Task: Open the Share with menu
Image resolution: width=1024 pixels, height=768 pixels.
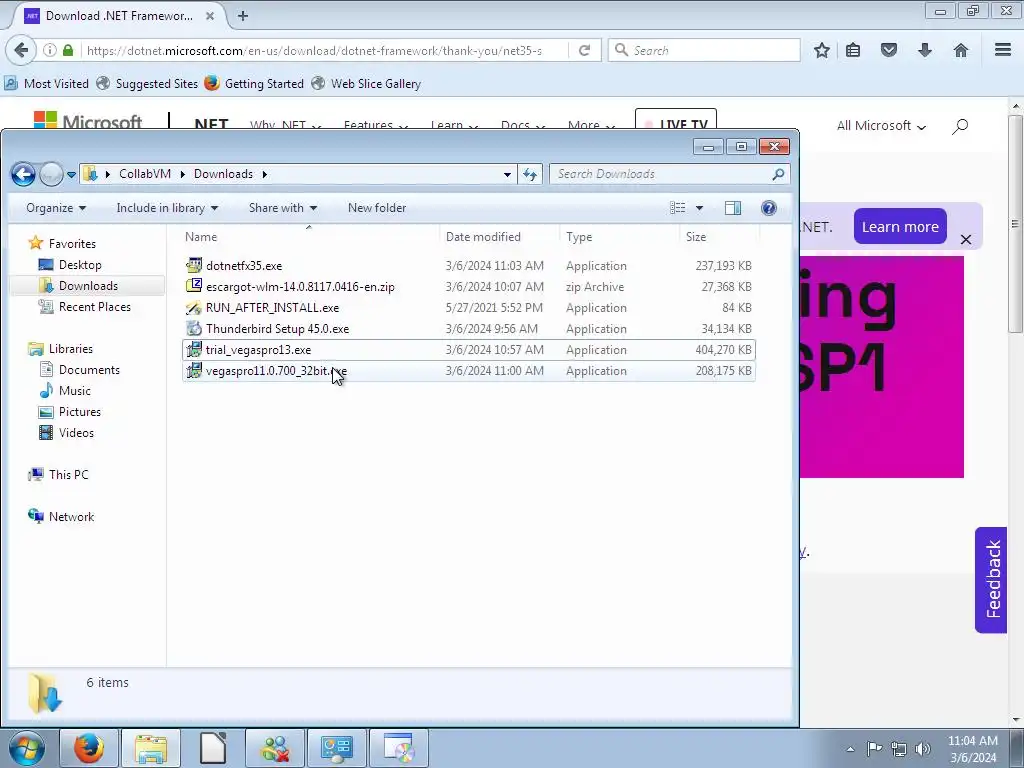Action: [x=283, y=208]
